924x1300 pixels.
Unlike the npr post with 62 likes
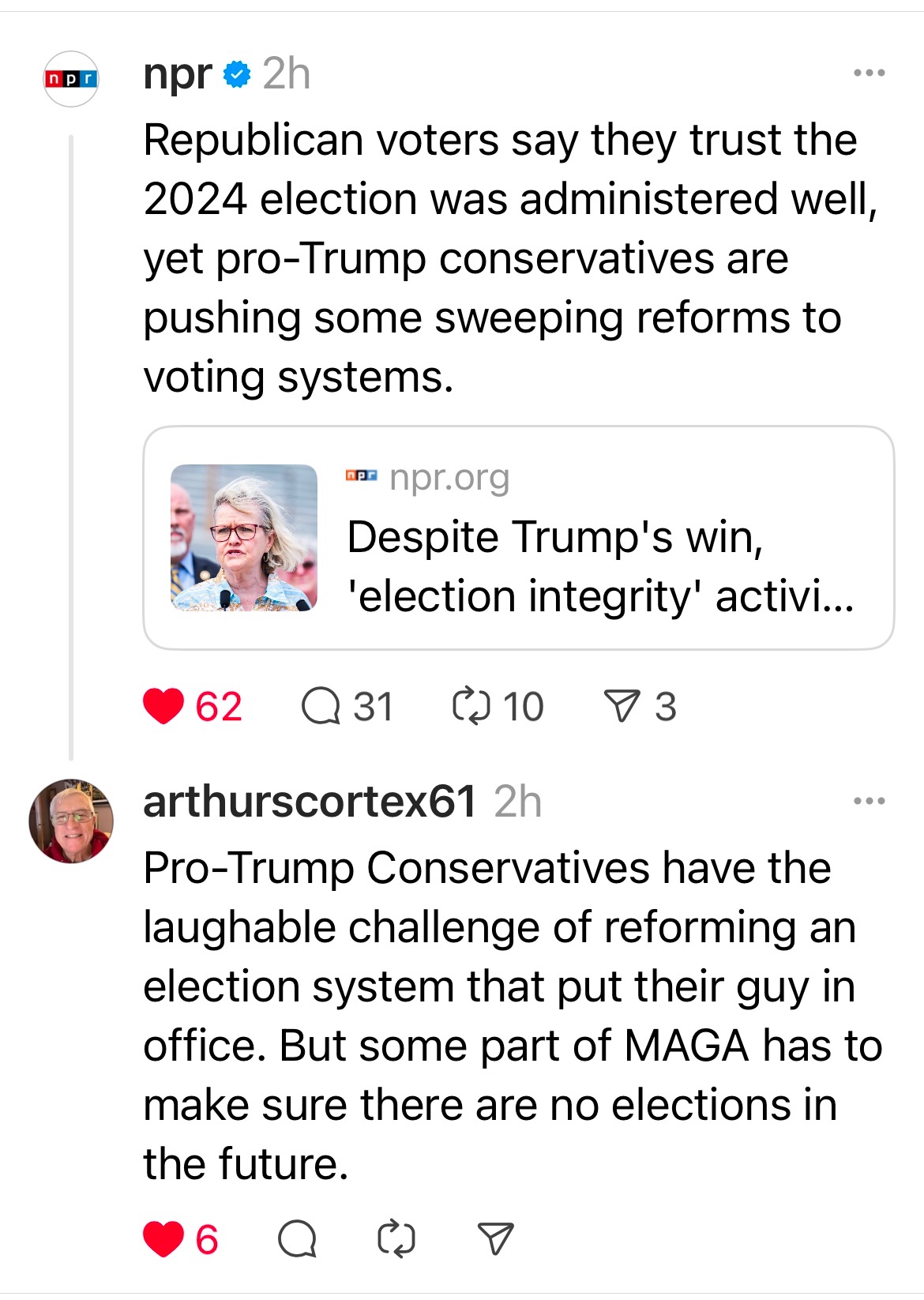click(x=163, y=706)
